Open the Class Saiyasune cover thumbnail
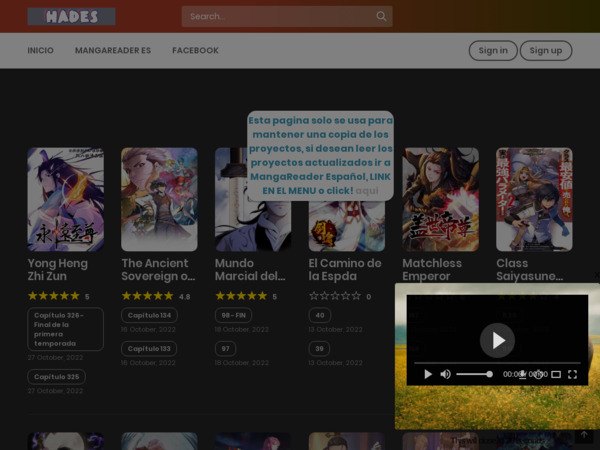 click(x=534, y=199)
